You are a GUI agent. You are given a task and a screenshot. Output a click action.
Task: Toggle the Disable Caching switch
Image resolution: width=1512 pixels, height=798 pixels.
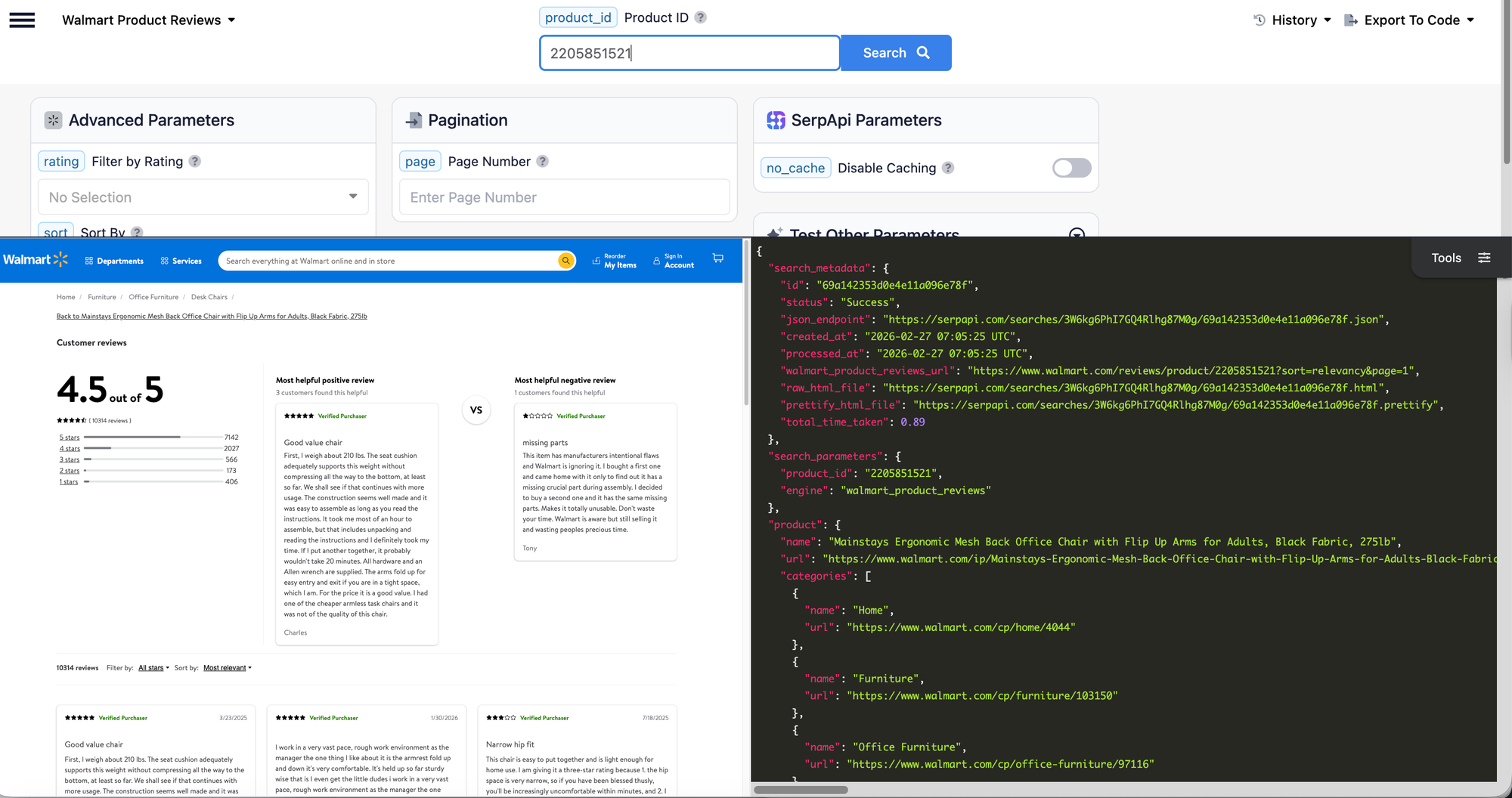click(x=1071, y=168)
